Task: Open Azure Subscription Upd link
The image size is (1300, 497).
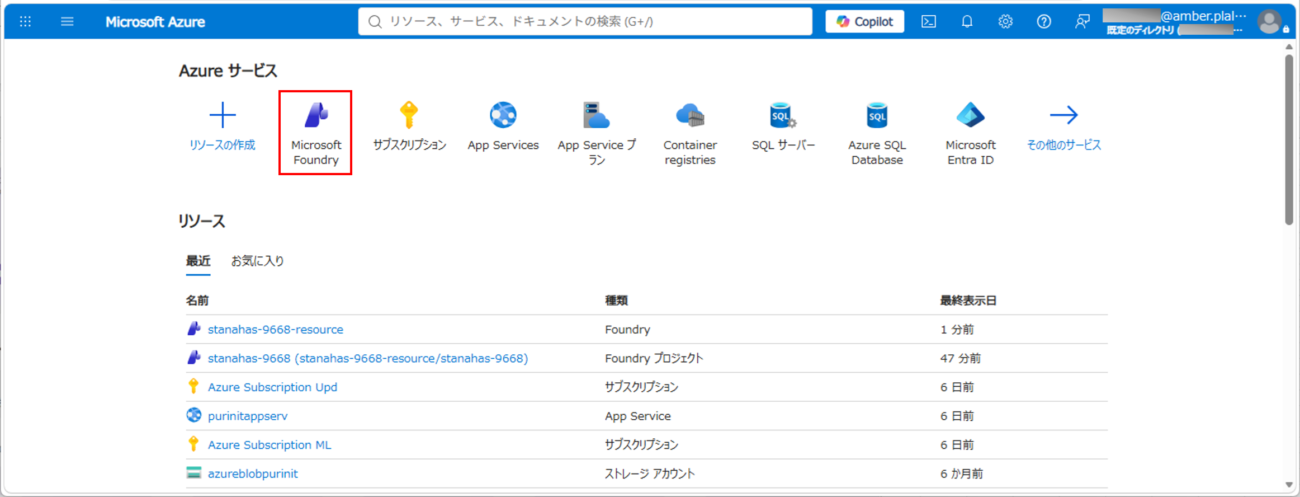Action: click(272, 387)
